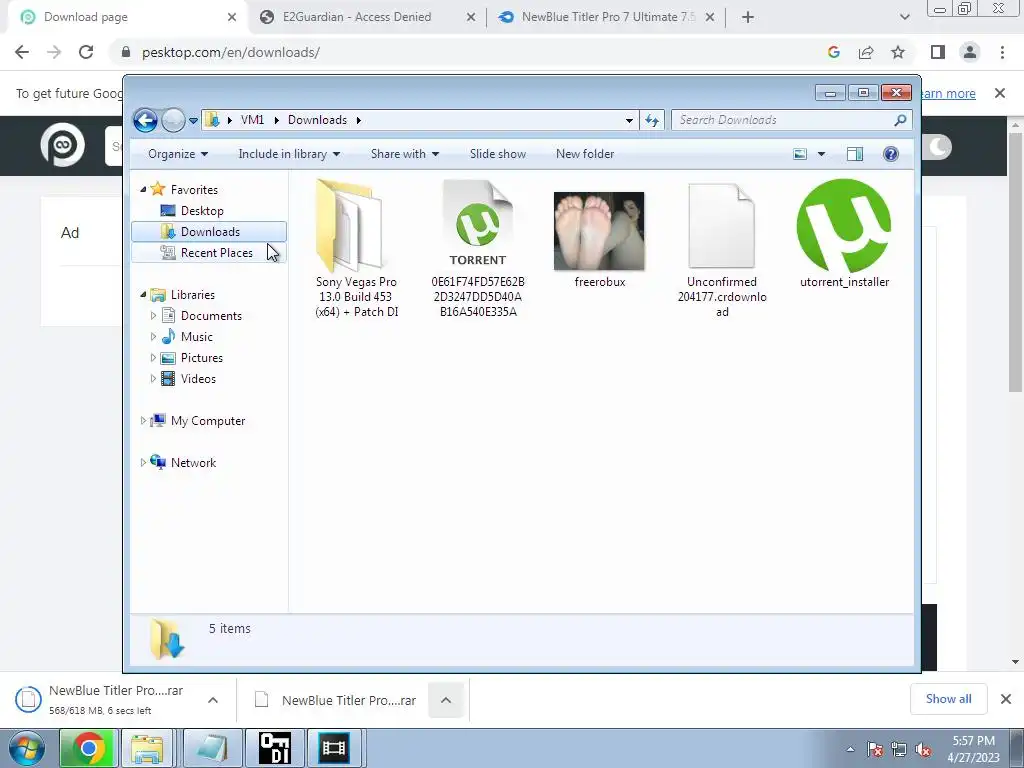Click the Windows Explorer taskbar icon

(x=147, y=748)
